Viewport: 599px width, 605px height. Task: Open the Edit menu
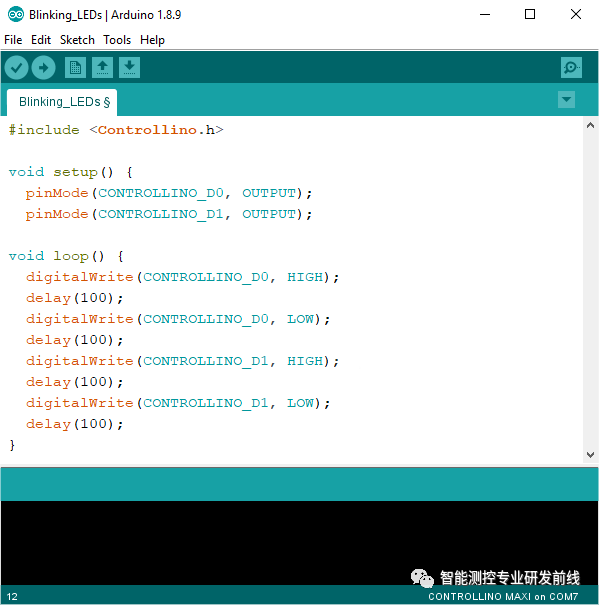tap(41, 40)
